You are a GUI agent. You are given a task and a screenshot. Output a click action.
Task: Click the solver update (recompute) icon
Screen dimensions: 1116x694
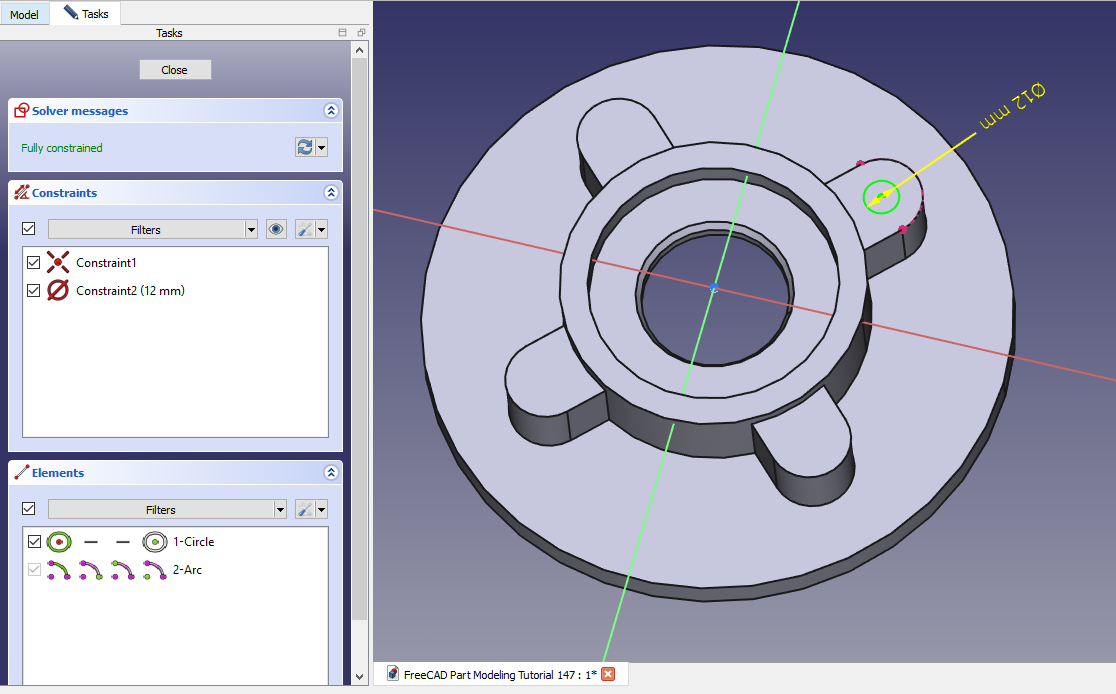(x=305, y=148)
